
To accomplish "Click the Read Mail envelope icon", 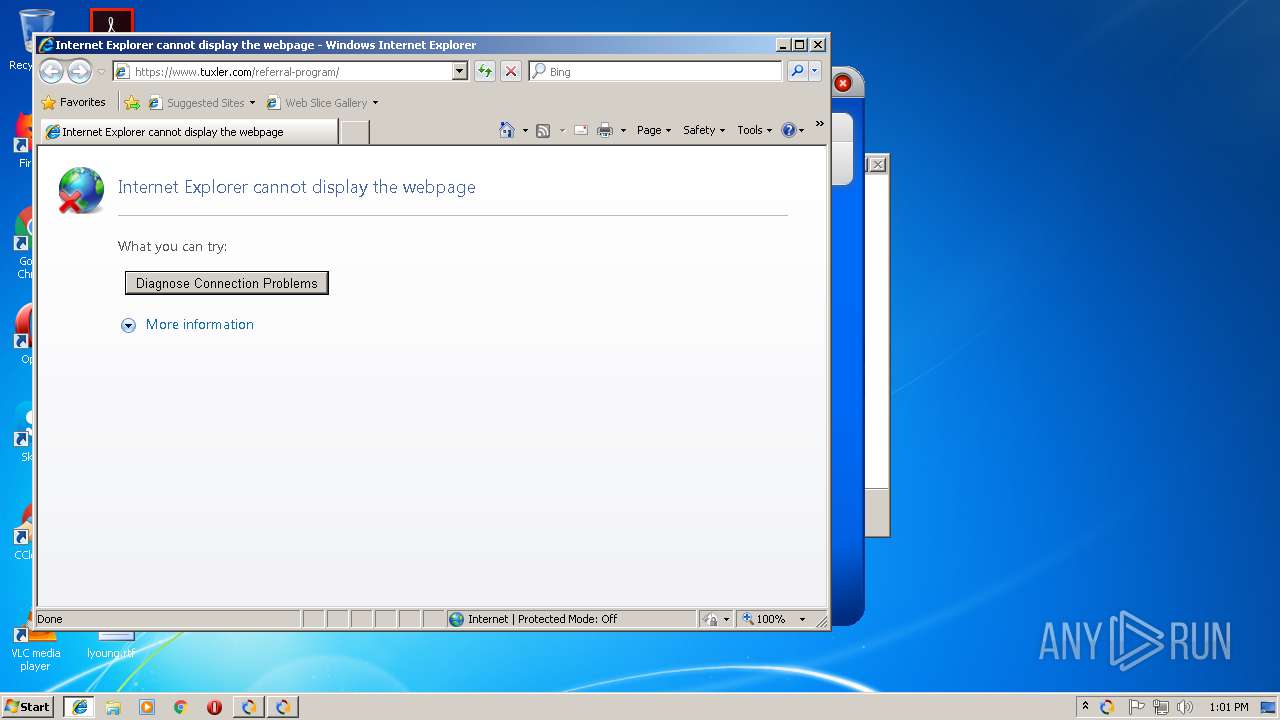I will [581, 130].
